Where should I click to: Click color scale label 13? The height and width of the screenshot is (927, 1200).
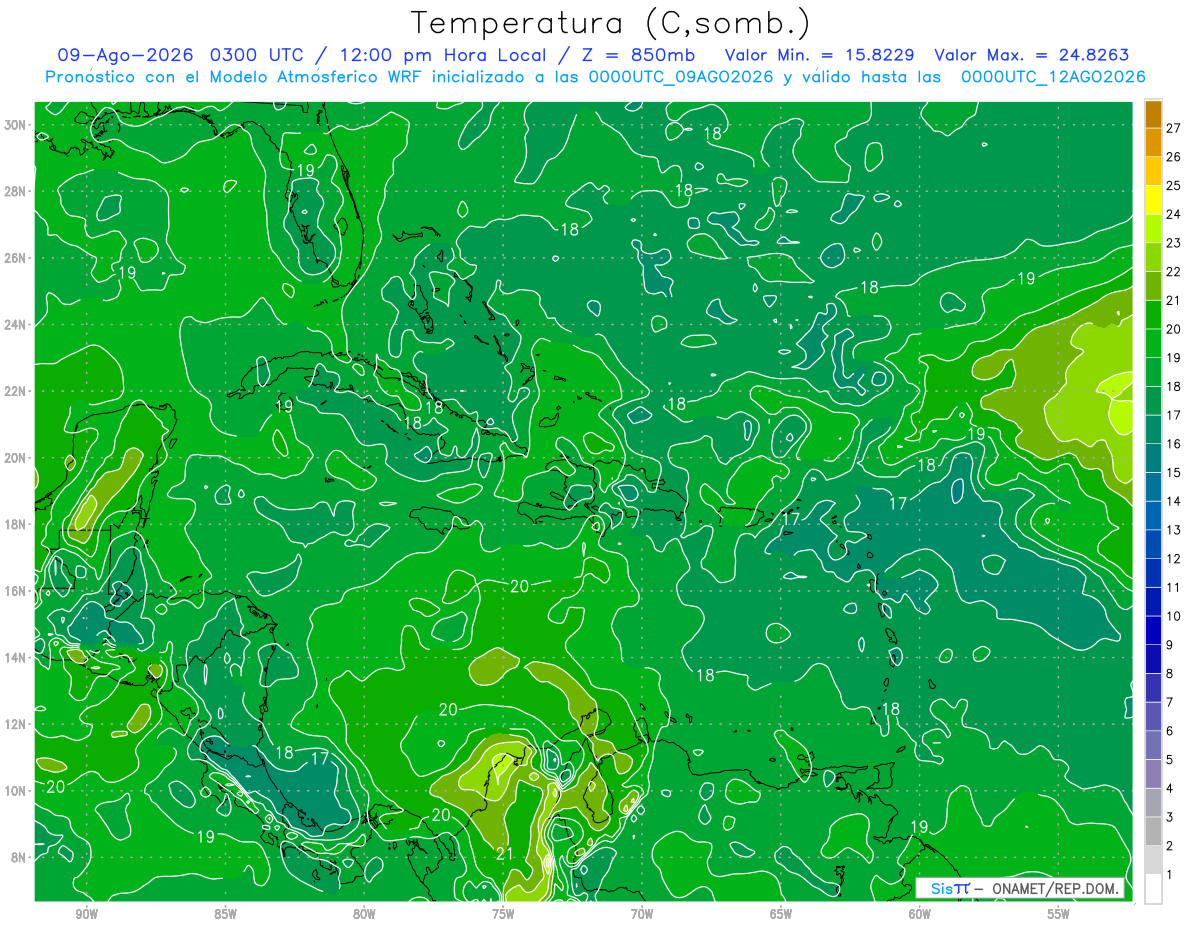(1173, 529)
